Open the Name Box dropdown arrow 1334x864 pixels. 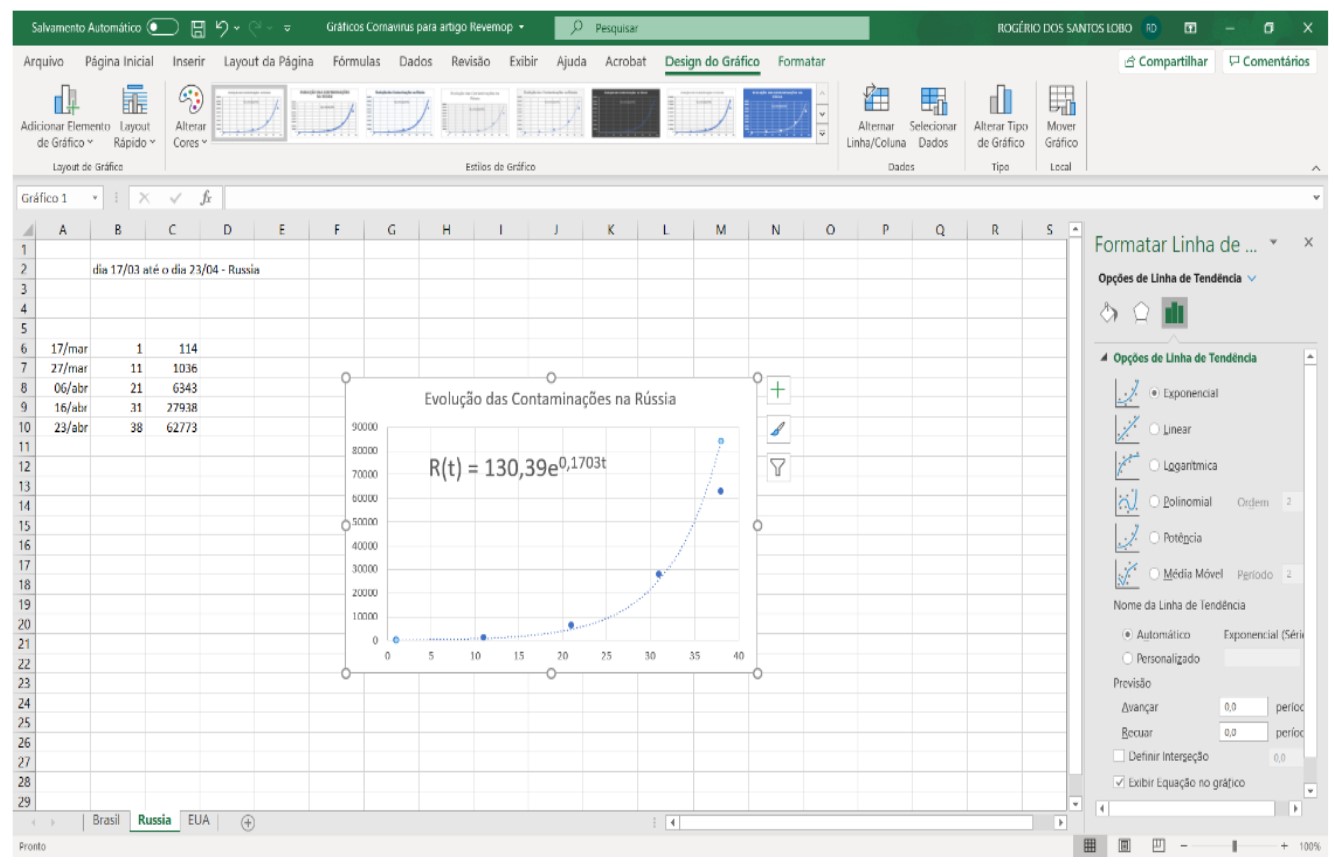tap(95, 198)
